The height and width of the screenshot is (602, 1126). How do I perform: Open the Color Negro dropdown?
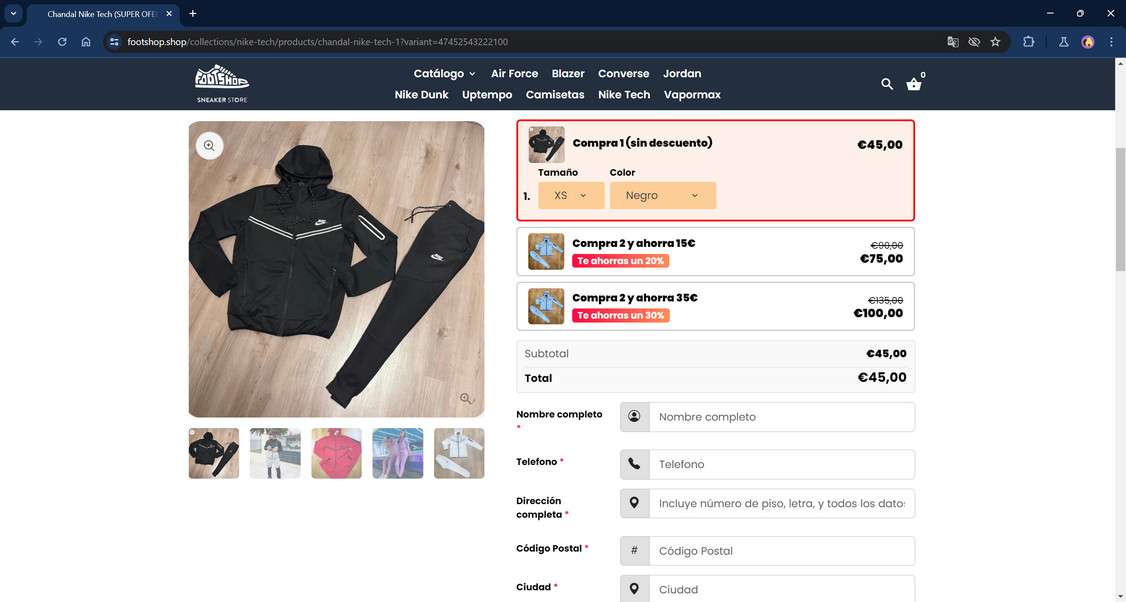tap(663, 195)
